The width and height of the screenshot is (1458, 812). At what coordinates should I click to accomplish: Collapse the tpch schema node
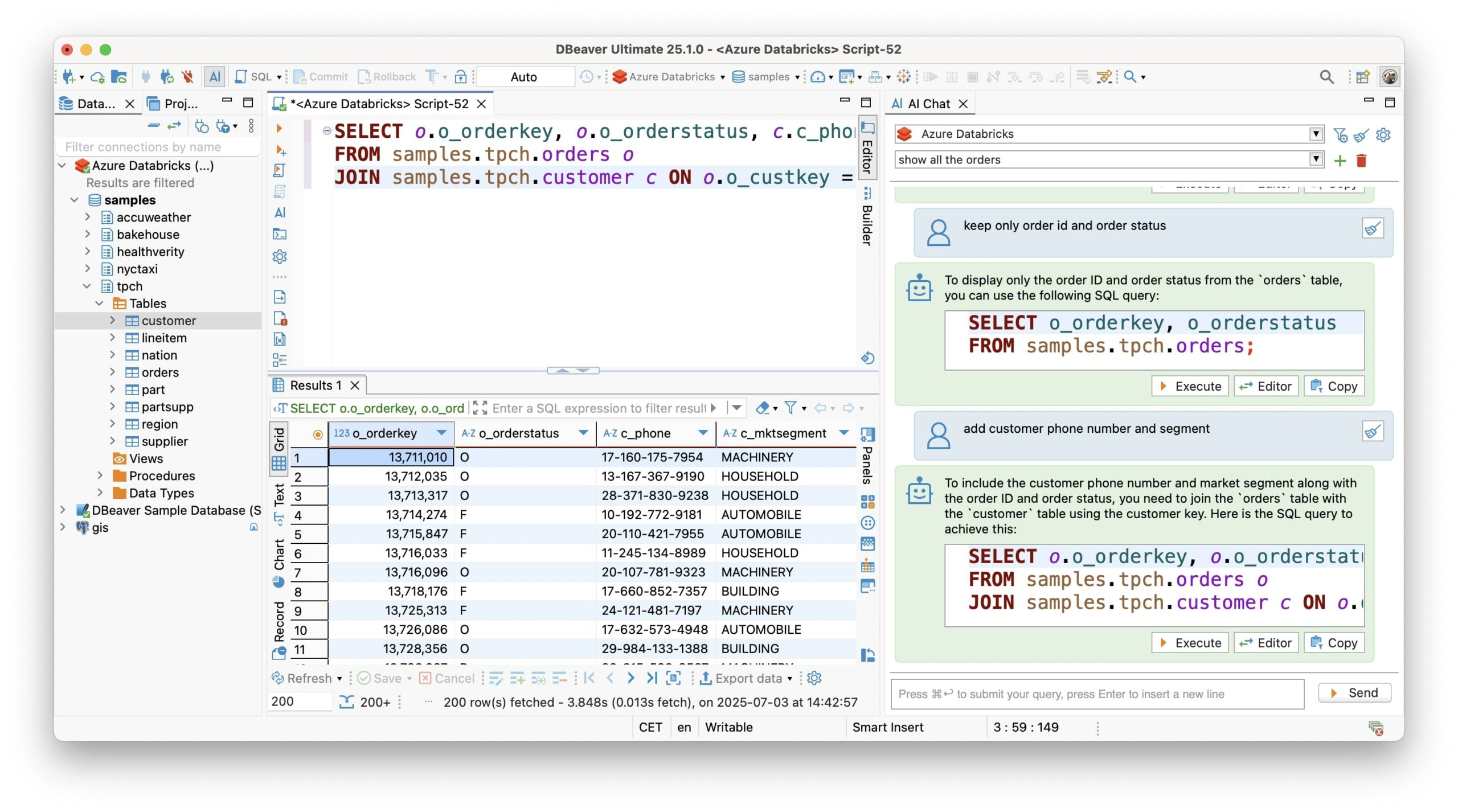coord(87,286)
